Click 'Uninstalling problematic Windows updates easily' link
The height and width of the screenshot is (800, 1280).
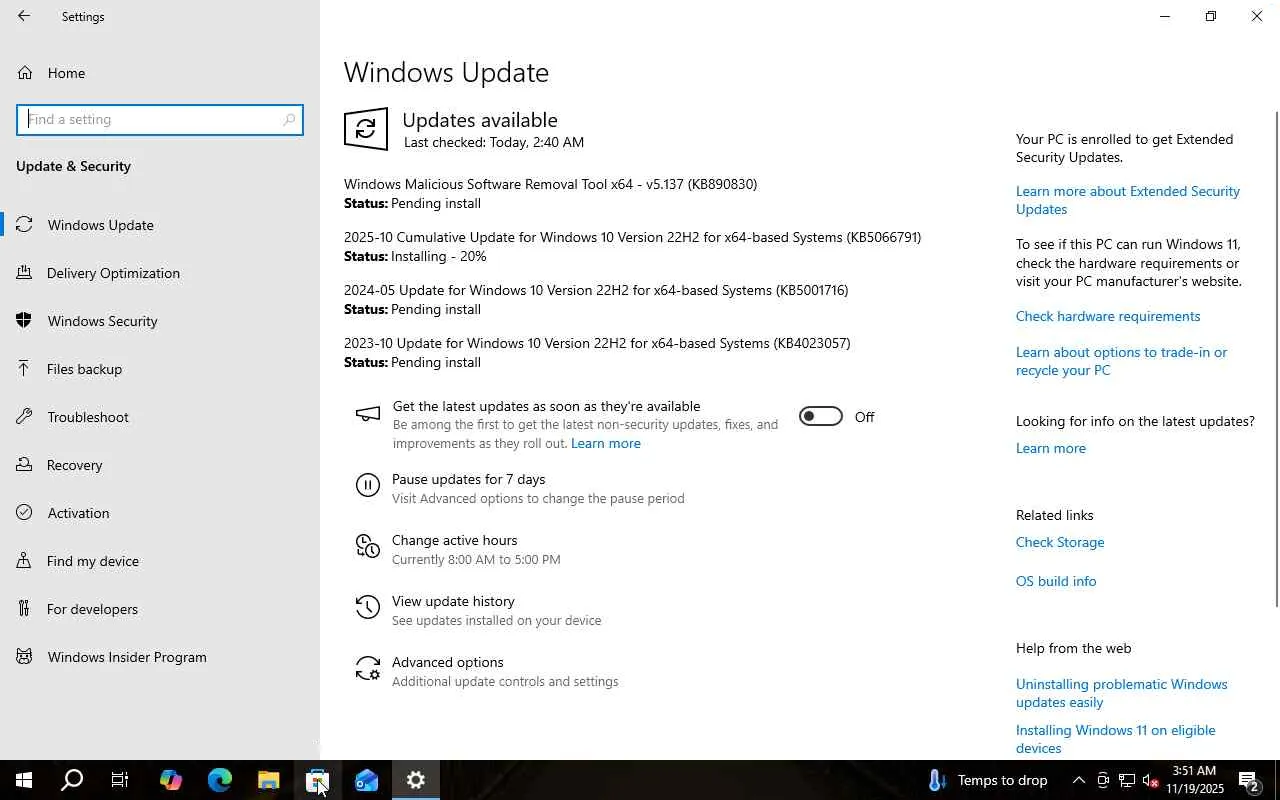pyautogui.click(x=1122, y=693)
